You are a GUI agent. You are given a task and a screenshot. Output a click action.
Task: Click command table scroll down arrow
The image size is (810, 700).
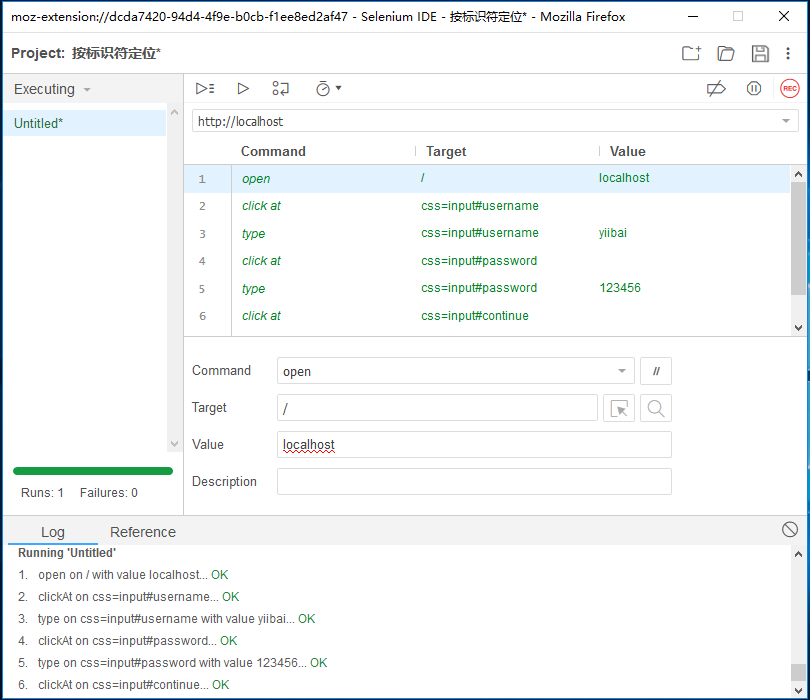798,328
